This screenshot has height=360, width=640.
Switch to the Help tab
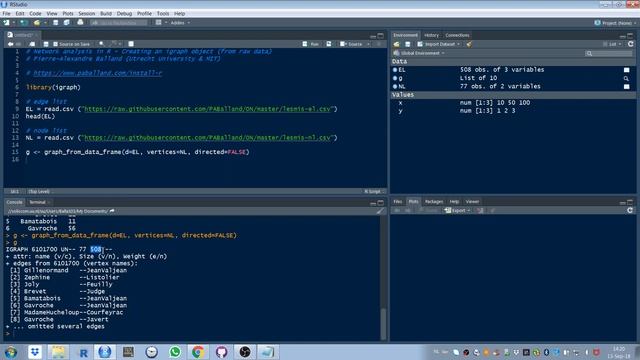point(454,202)
